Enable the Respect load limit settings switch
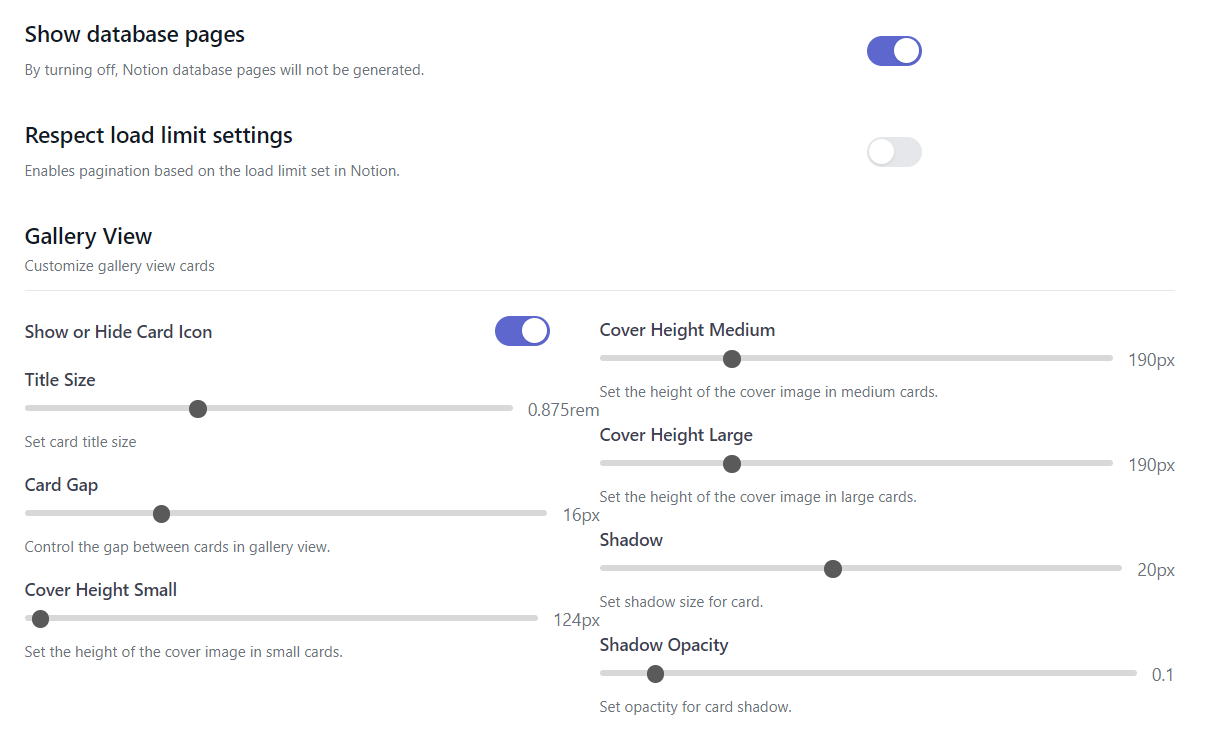This screenshot has width=1209, height=755. click(894, 152)
